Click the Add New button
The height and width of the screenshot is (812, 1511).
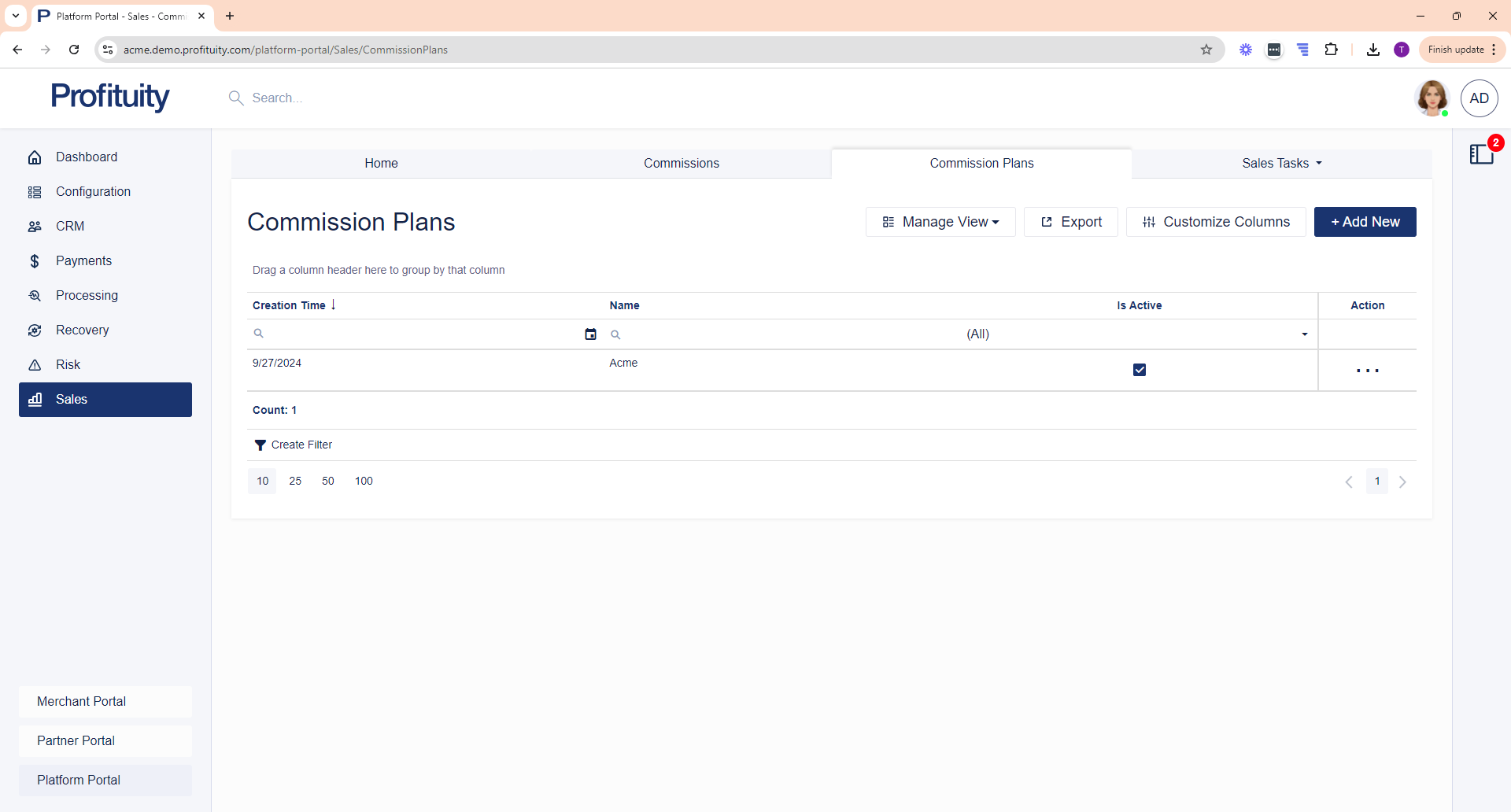tap(1365, 222)
